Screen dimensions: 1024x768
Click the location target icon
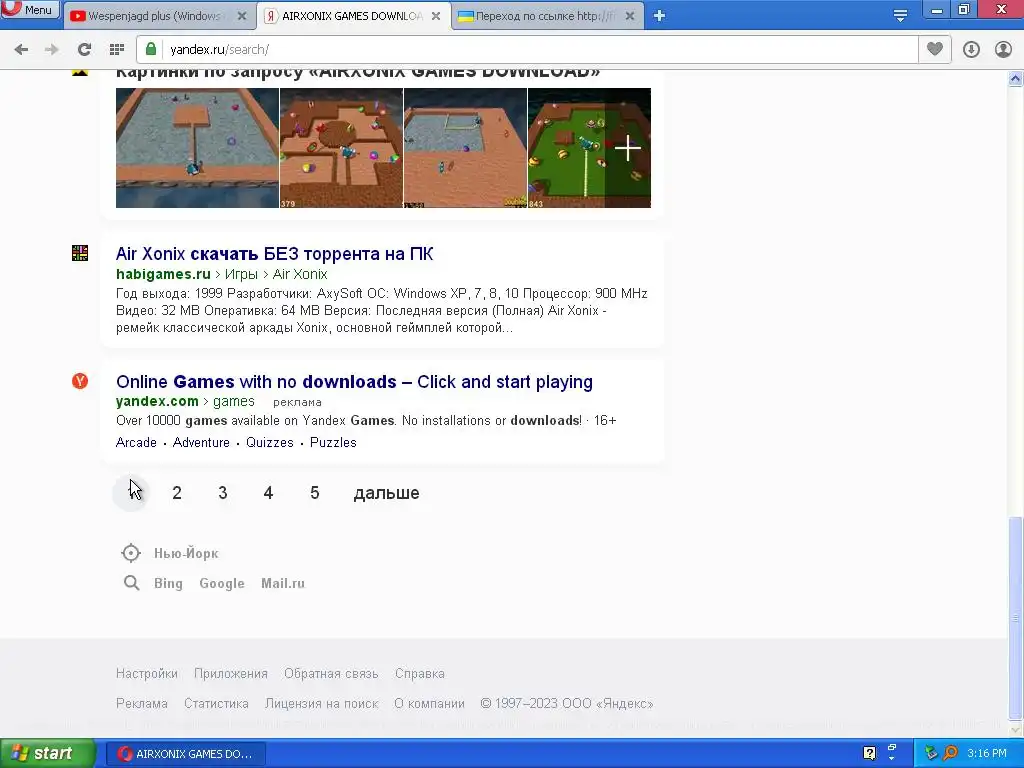point(131,553)
